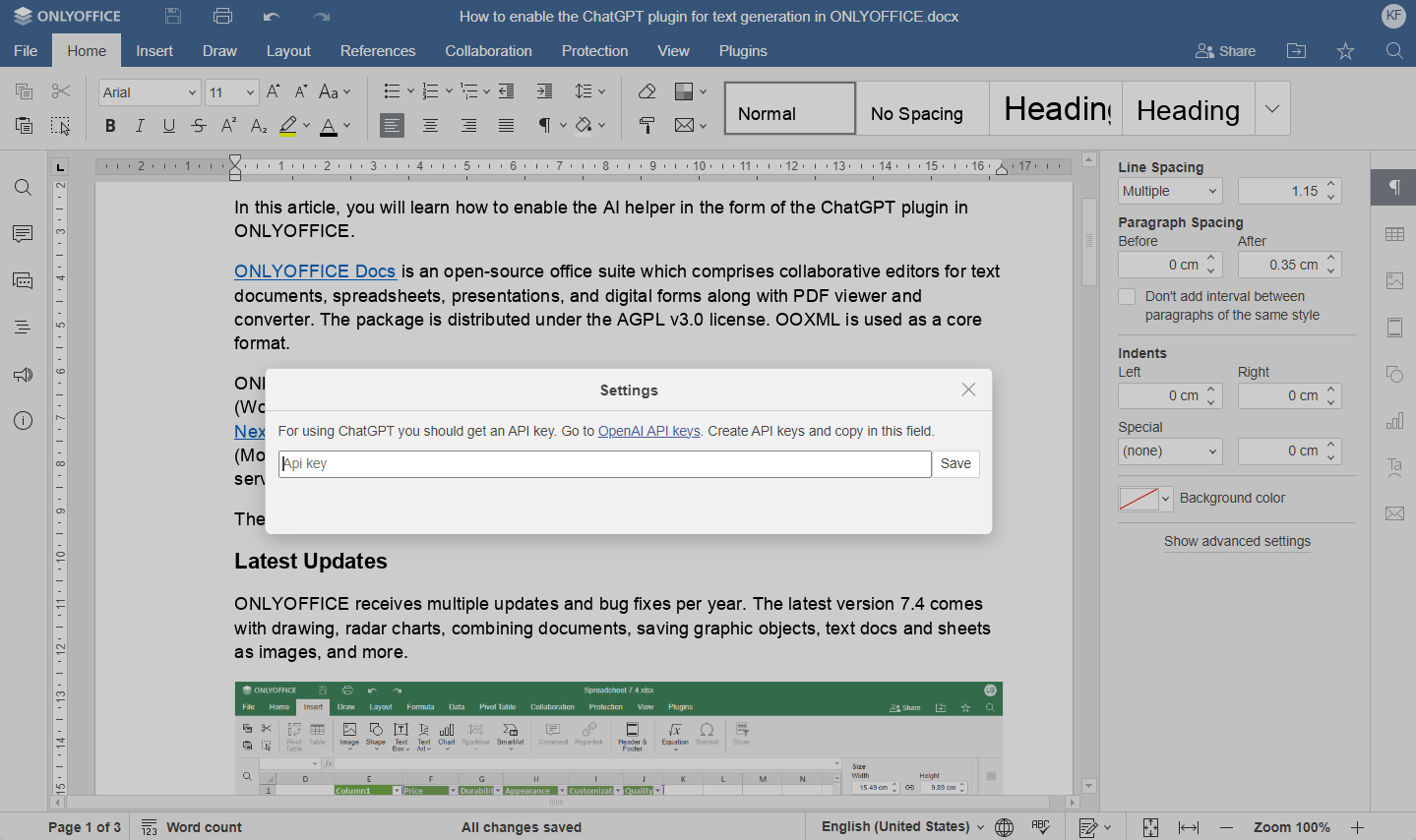Open document language English (United States) dropdown
Image resolution: width=1416 pixels, height=840 pixels.
(902, 827)
